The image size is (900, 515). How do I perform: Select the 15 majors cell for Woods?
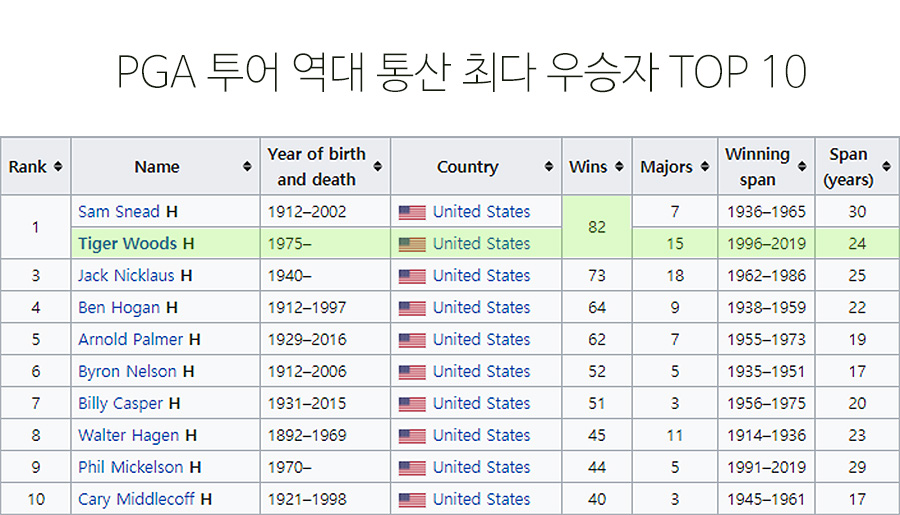(675, 243)
